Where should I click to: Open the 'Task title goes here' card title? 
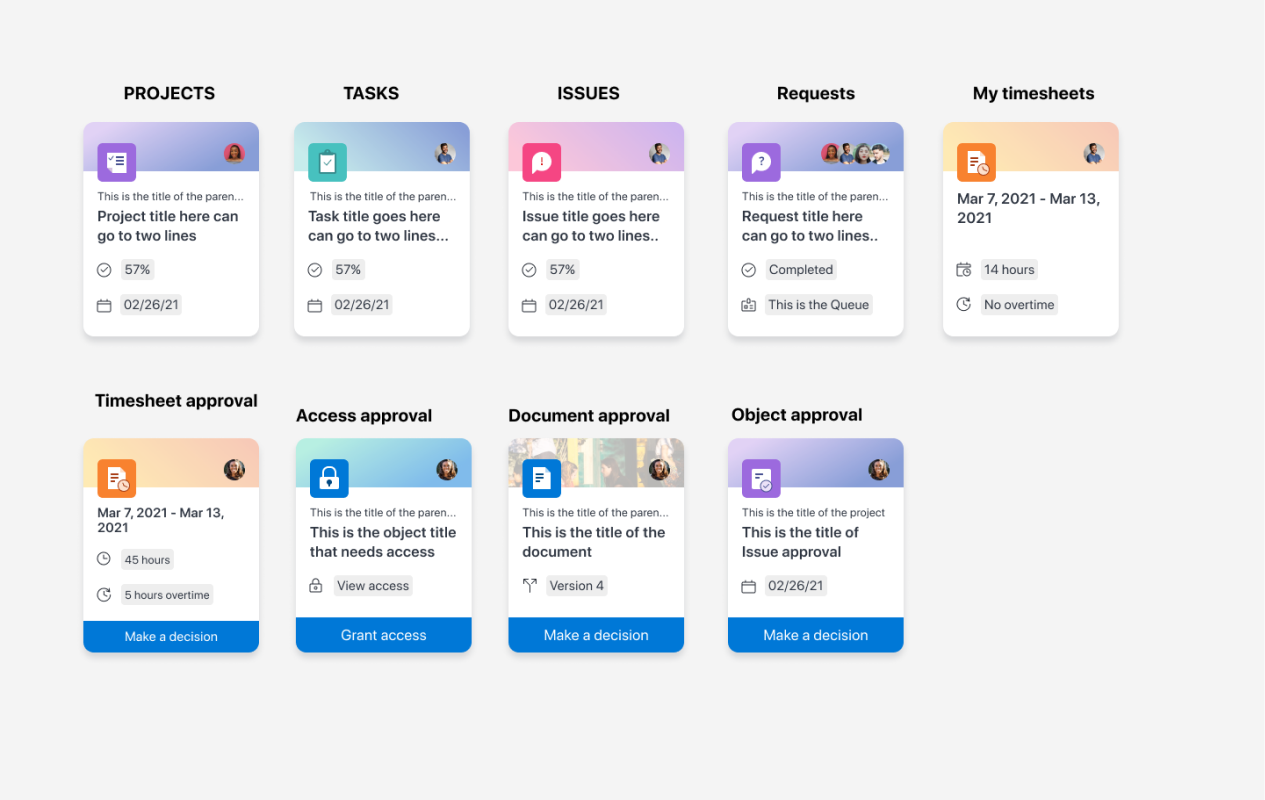pyautogui.click(x=377, y=226)
